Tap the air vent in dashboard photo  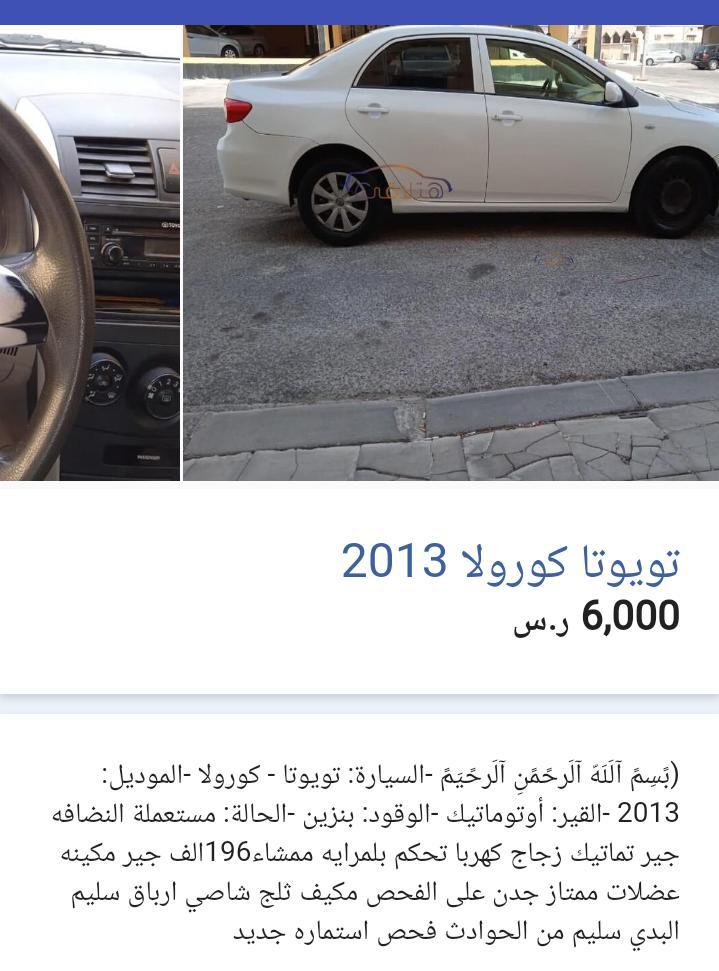[115, 167]
